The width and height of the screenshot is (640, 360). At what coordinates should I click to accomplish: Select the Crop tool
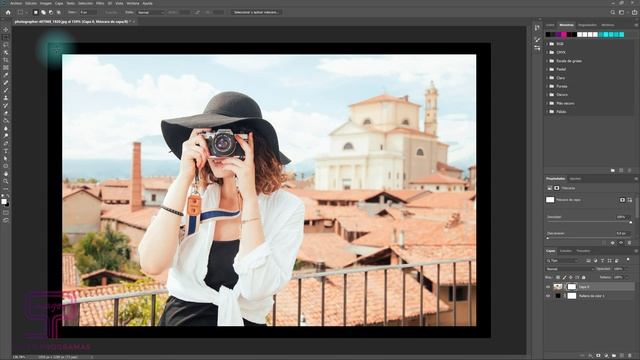tap(6, 60)
